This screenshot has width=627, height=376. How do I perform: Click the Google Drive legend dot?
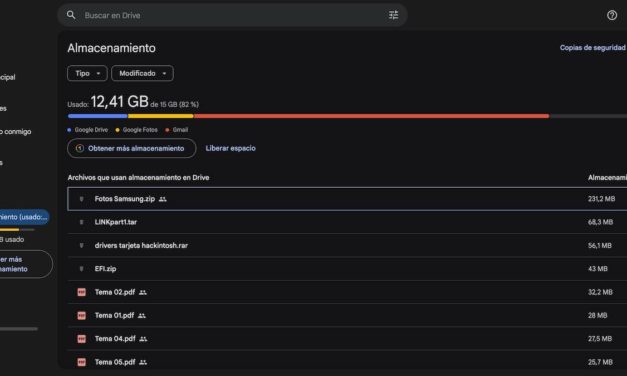click(x=70, y=130)
